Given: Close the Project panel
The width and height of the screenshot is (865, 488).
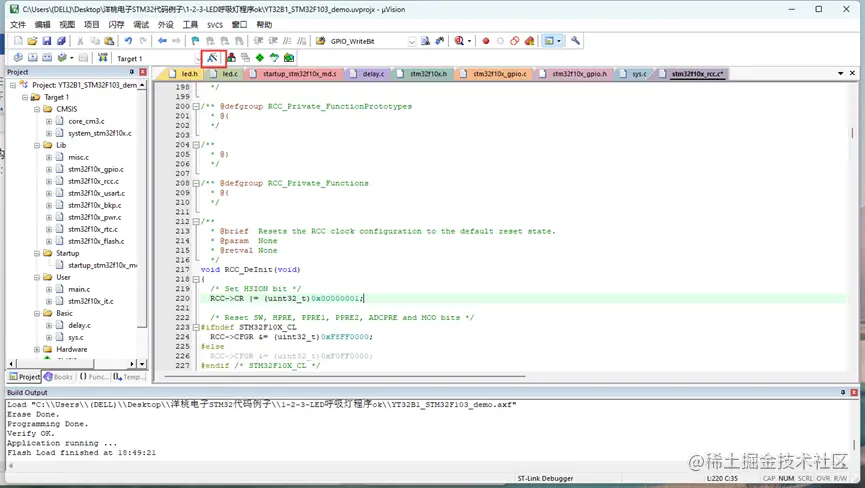Looking at the screenshot, I should (x=143, y=72).
